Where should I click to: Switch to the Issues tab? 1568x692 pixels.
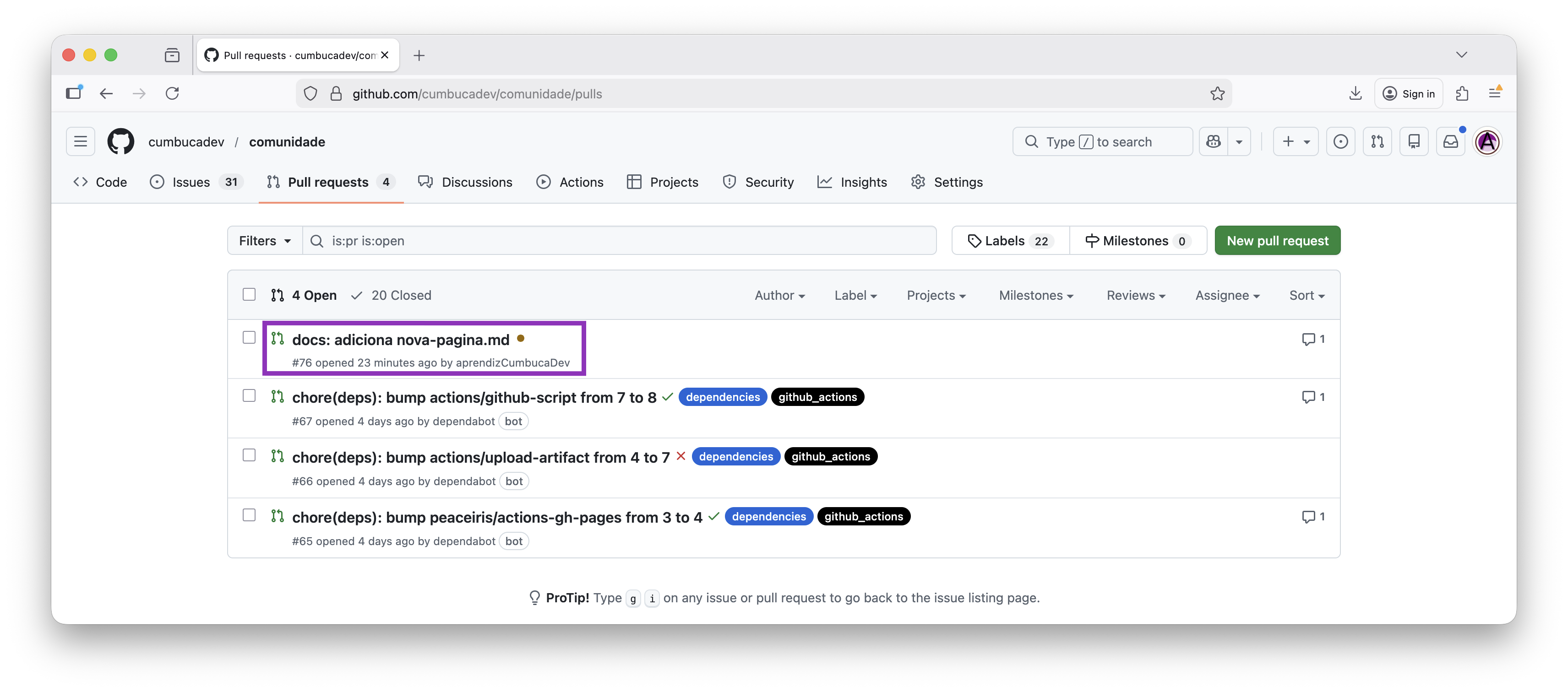196,183
